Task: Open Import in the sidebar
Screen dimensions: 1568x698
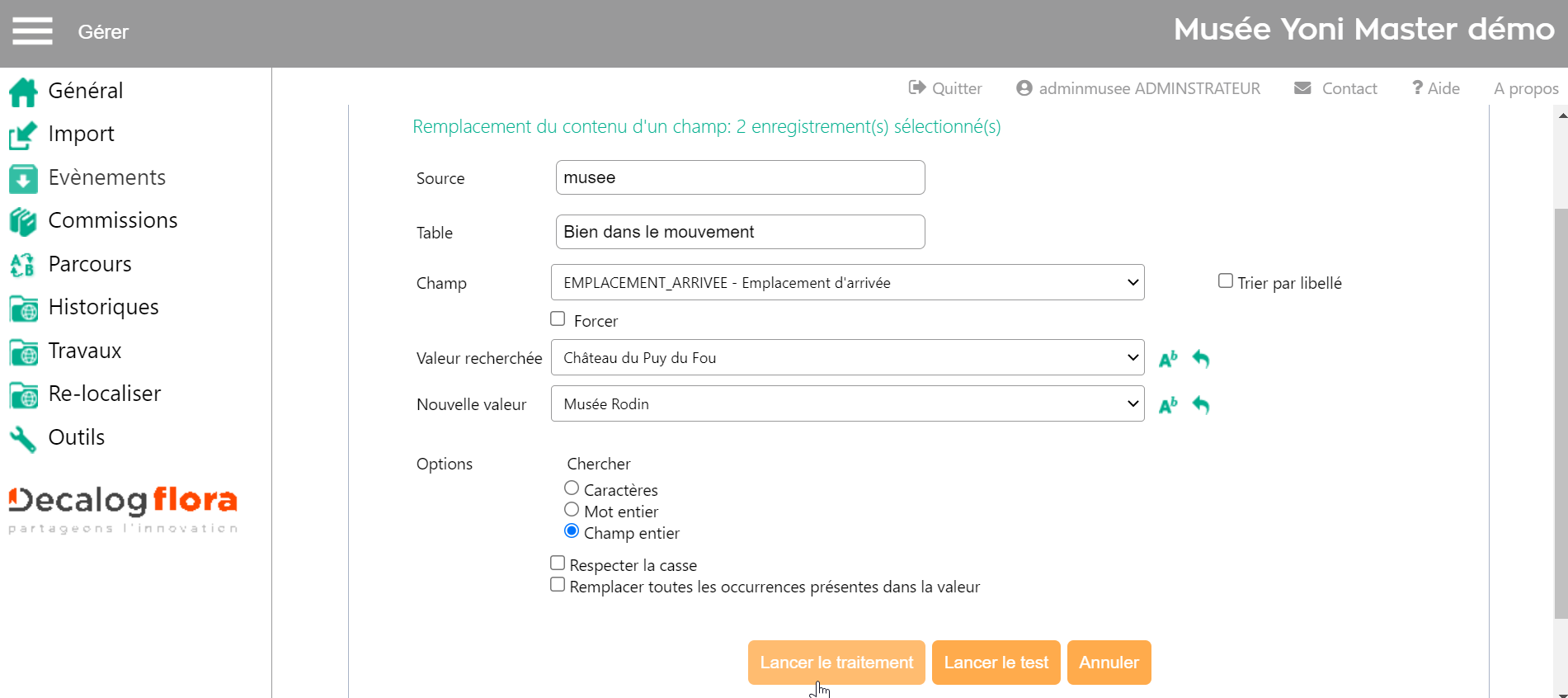Action: pyautogui.click(x=81, y=134)
